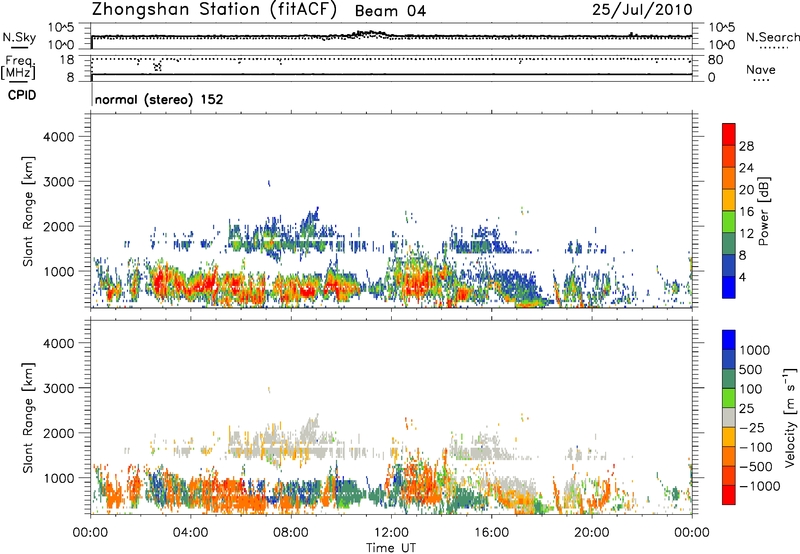Pick the red top segment of power colorbar
The width and height of the screenshot is (800, 554).
(x=729, y=134)
